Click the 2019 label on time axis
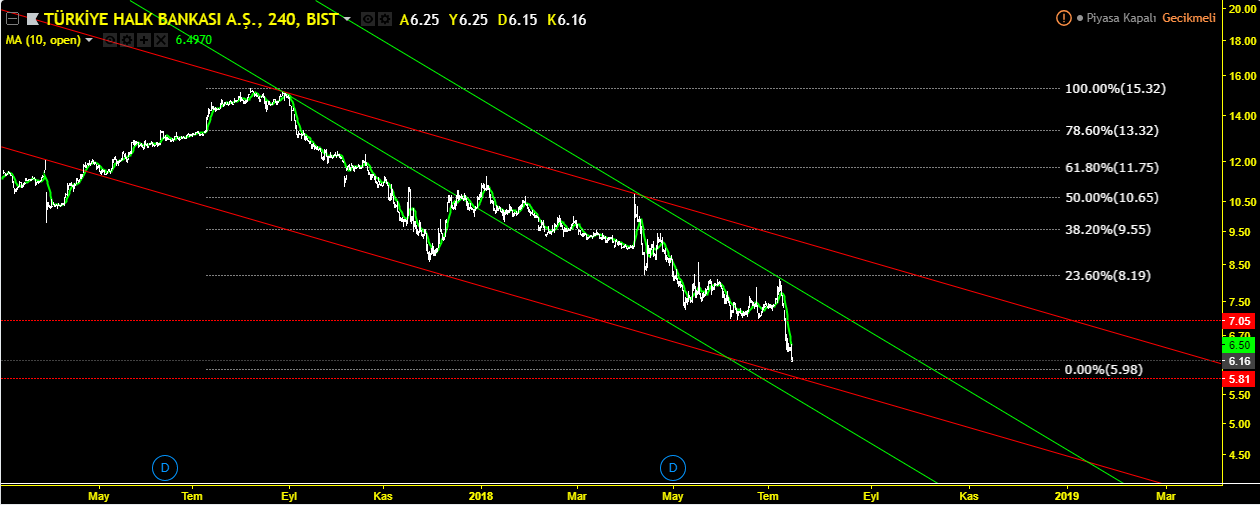This screenshot has height=505, width=1260. [x=1067, y=495]
